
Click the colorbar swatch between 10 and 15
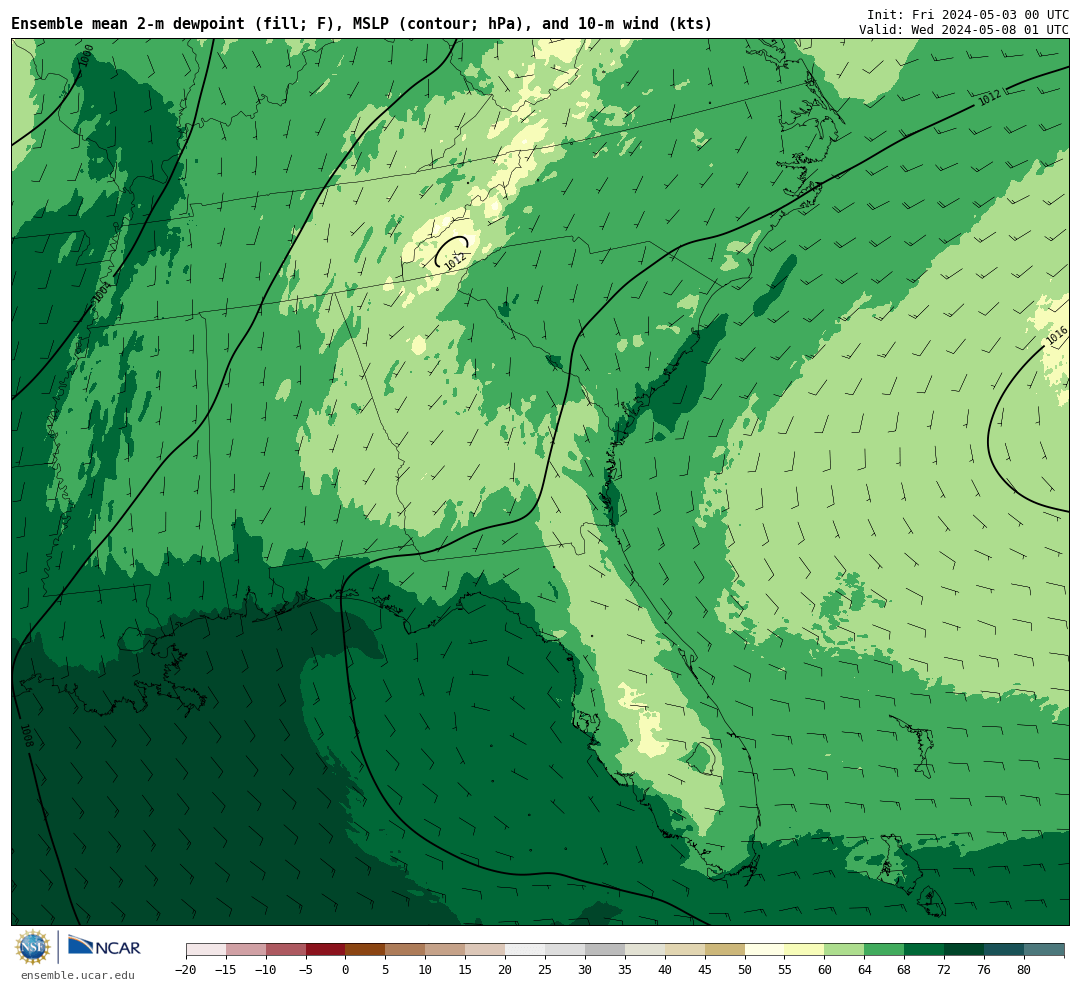(446, 950)
